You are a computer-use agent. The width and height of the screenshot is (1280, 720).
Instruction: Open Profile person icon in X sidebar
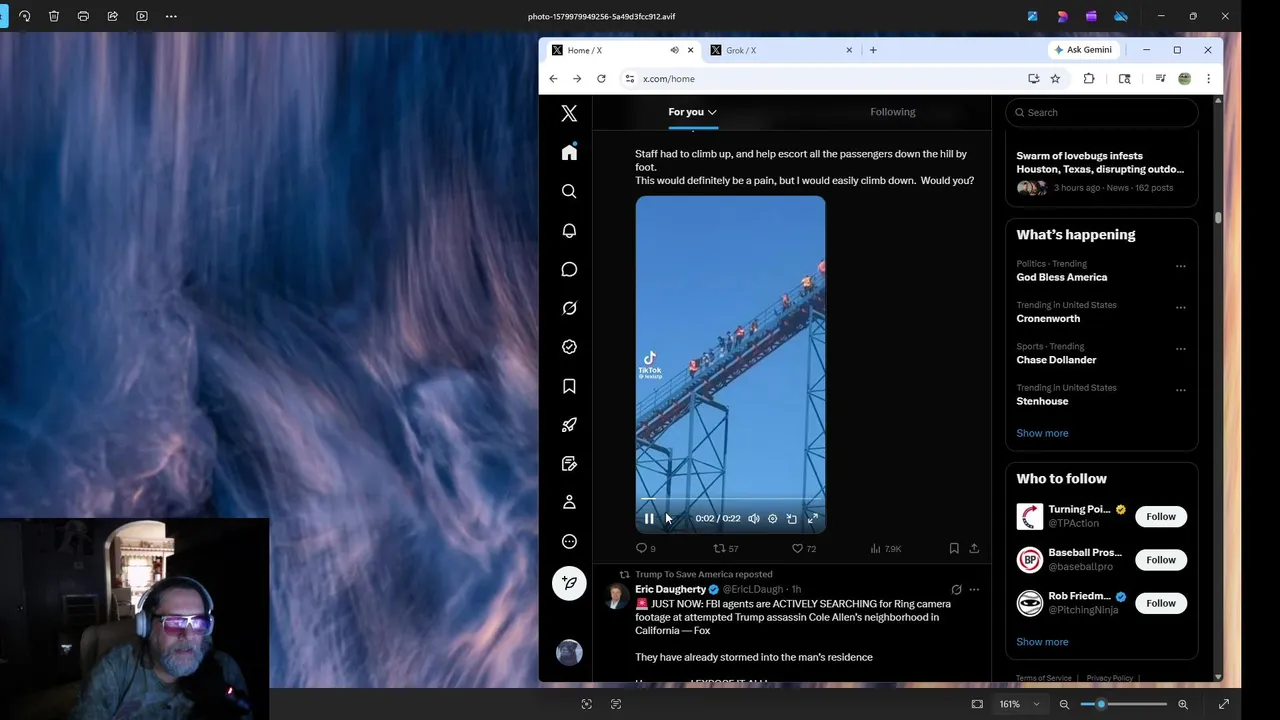(x=569, y=502)
